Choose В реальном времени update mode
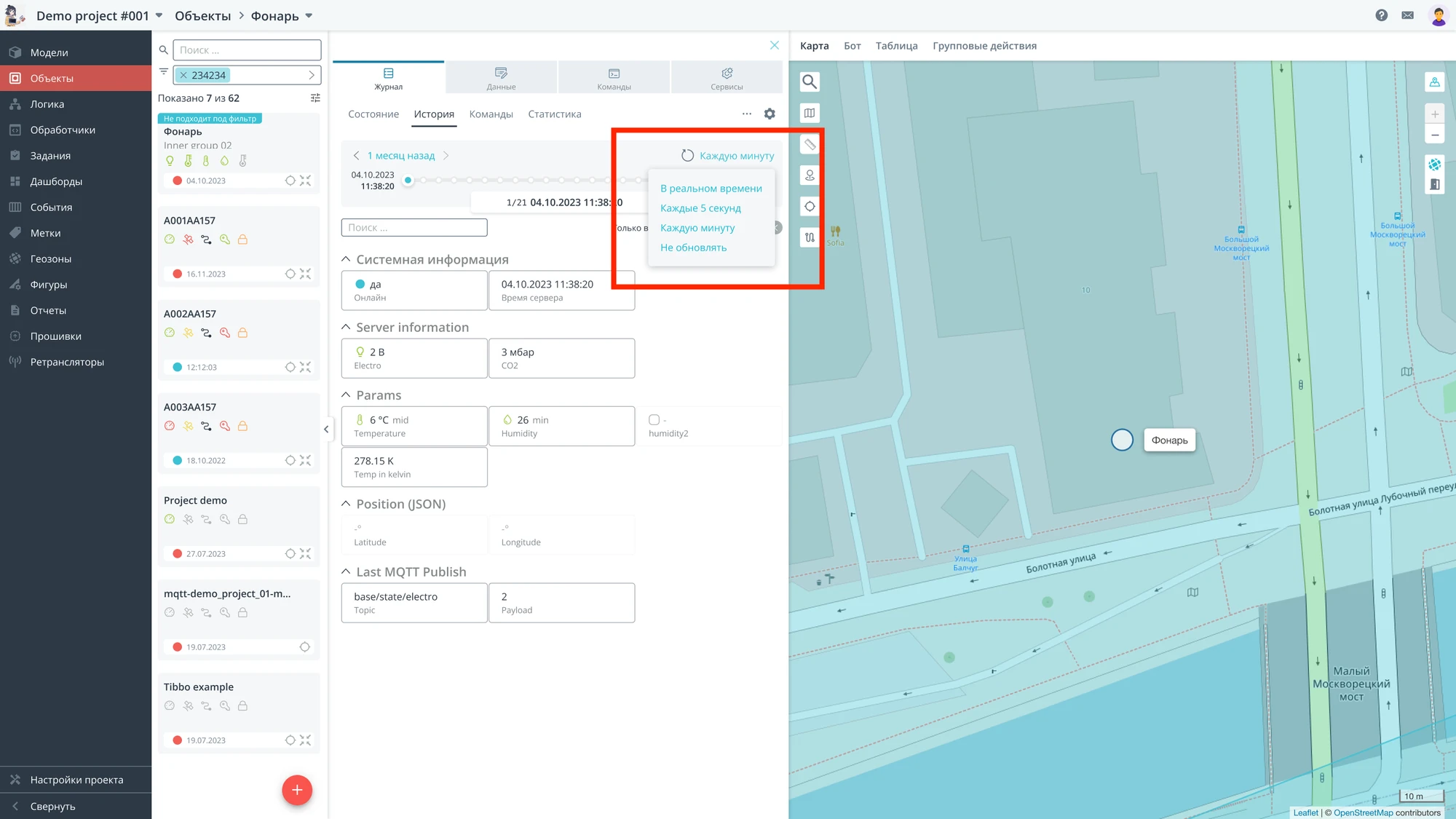The image size is (1456, 819). pos(711,189)
